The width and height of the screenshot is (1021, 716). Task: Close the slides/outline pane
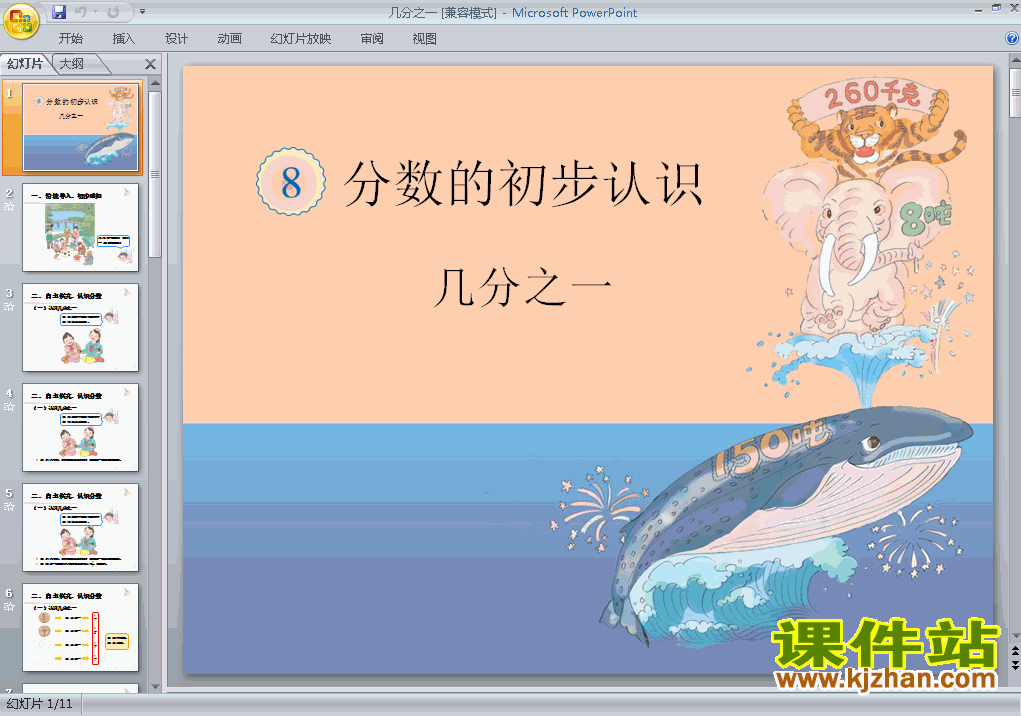[150, 64]
